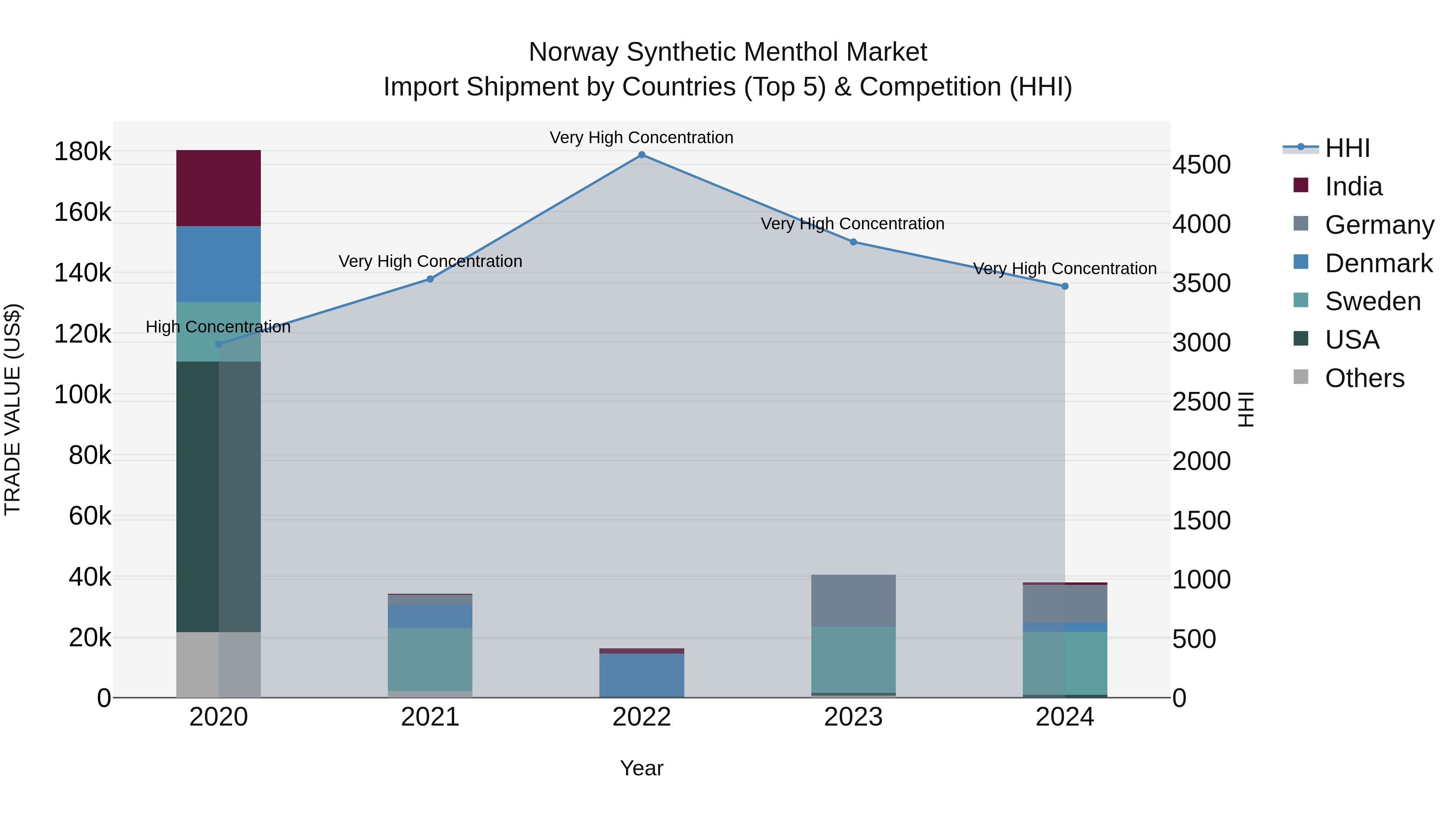Select the Sweden segment of 2024 bar
Screen dimensions: 1456x819
point(1065,663)
